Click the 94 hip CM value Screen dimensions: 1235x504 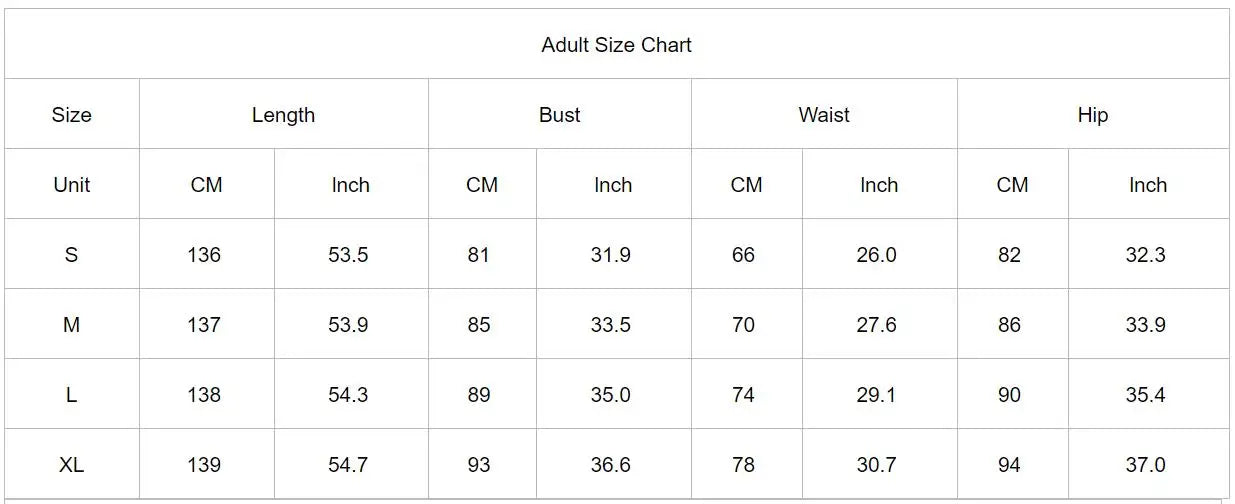click(x=1009, y=465)
